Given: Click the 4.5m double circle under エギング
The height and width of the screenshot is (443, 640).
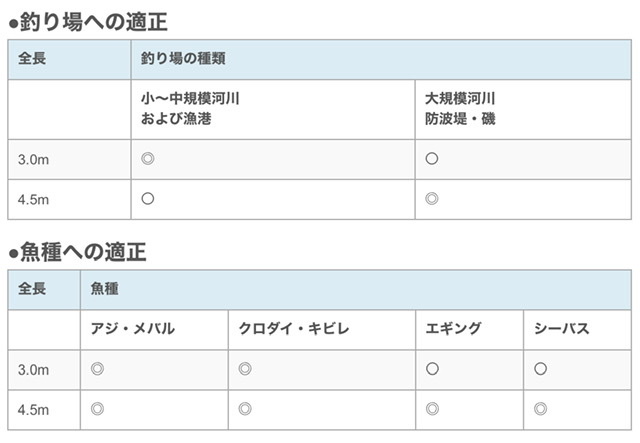Looking at the screenshot, I should (432, 408).
